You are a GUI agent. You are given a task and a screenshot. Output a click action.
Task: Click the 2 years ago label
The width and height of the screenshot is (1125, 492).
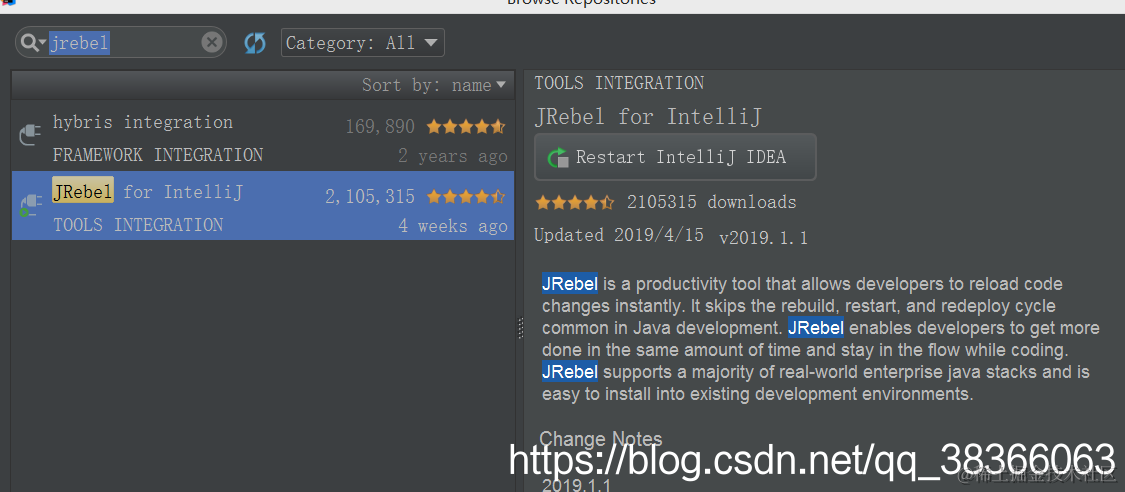click(x=453, y=156)
